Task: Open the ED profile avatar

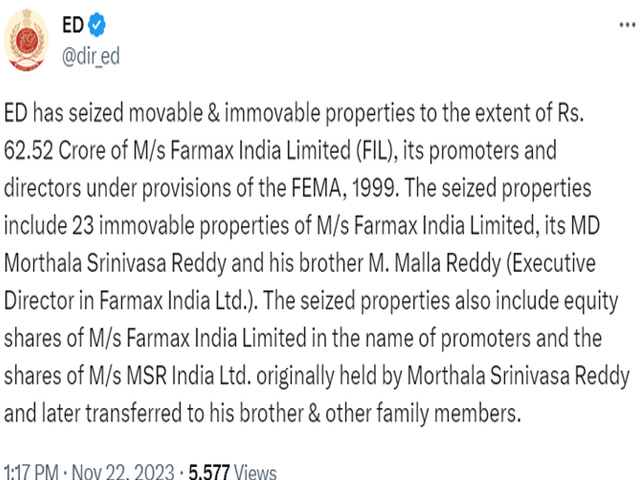Action: pyautogui.click(x=26, y=40)
